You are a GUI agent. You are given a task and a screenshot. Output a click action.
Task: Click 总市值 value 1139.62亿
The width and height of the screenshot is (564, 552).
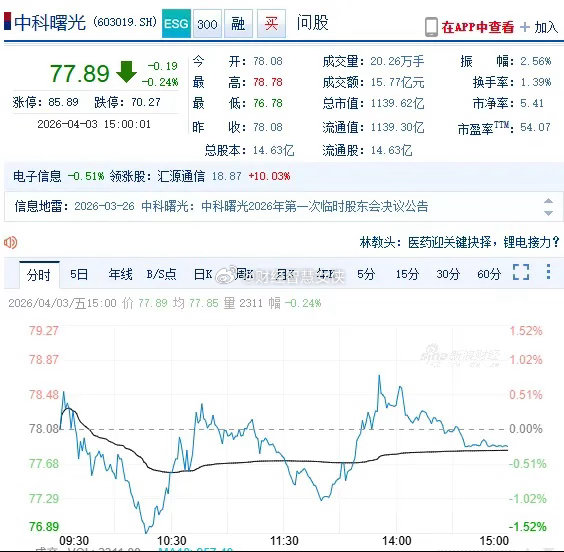pos(397,104)
